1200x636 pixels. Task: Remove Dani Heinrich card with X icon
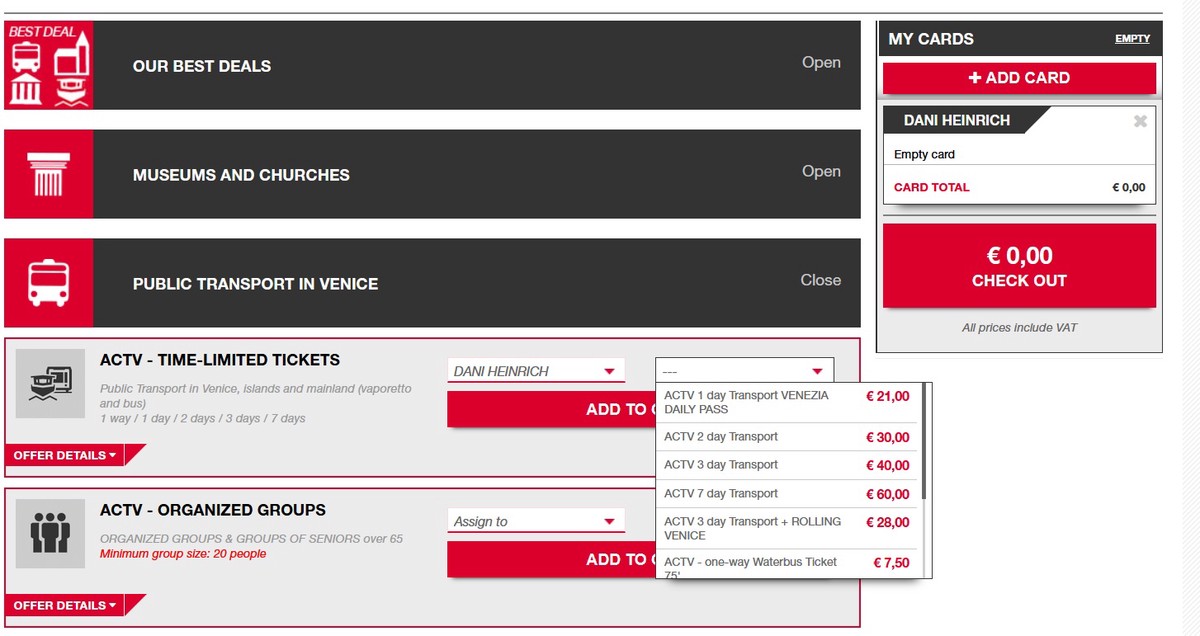tap(1140, 121)
